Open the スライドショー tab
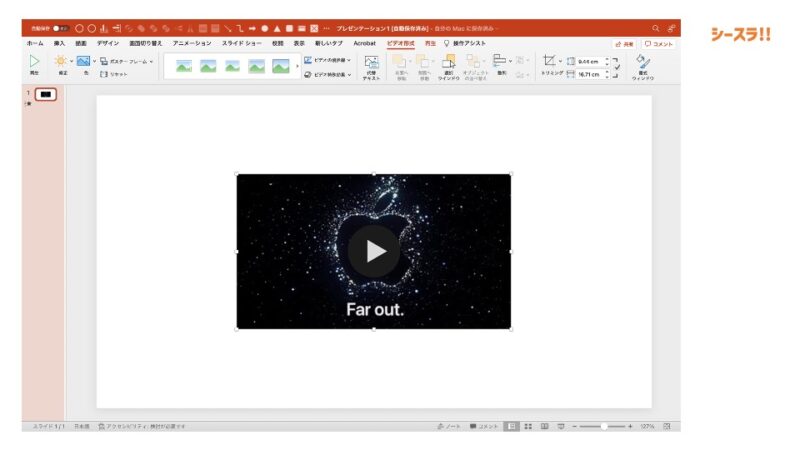Screen dimensions: 800x450 [x=241, y=43]
